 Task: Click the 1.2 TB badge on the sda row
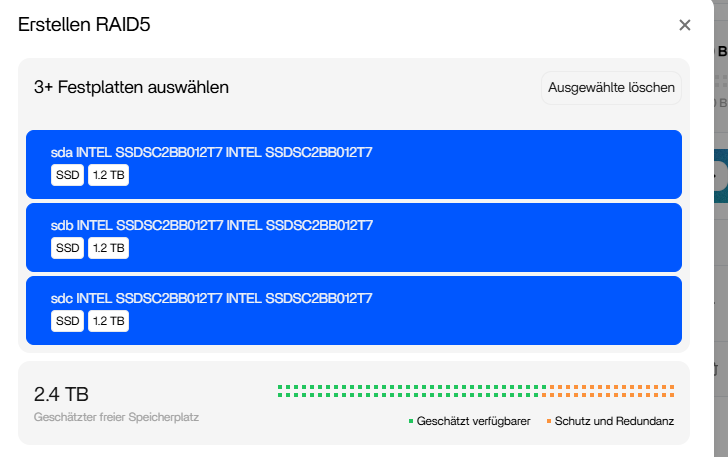[x=109, y=175]
